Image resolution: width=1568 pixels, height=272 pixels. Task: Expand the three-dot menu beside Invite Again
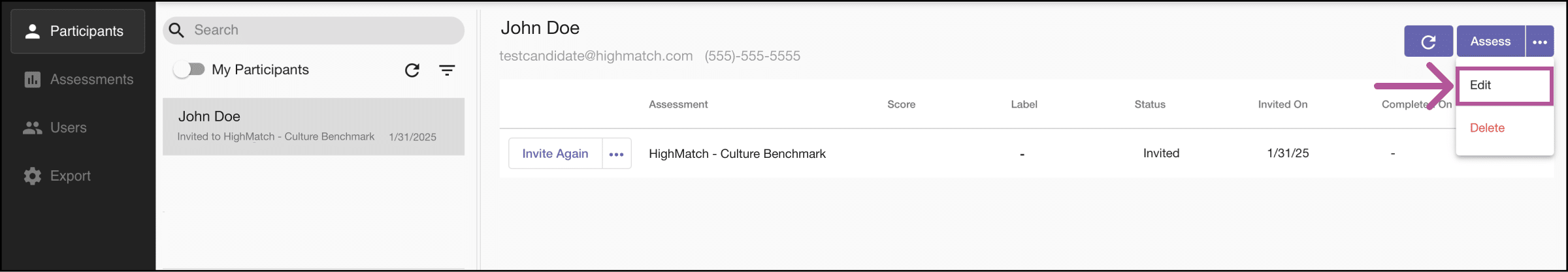(x=616, y=154)
